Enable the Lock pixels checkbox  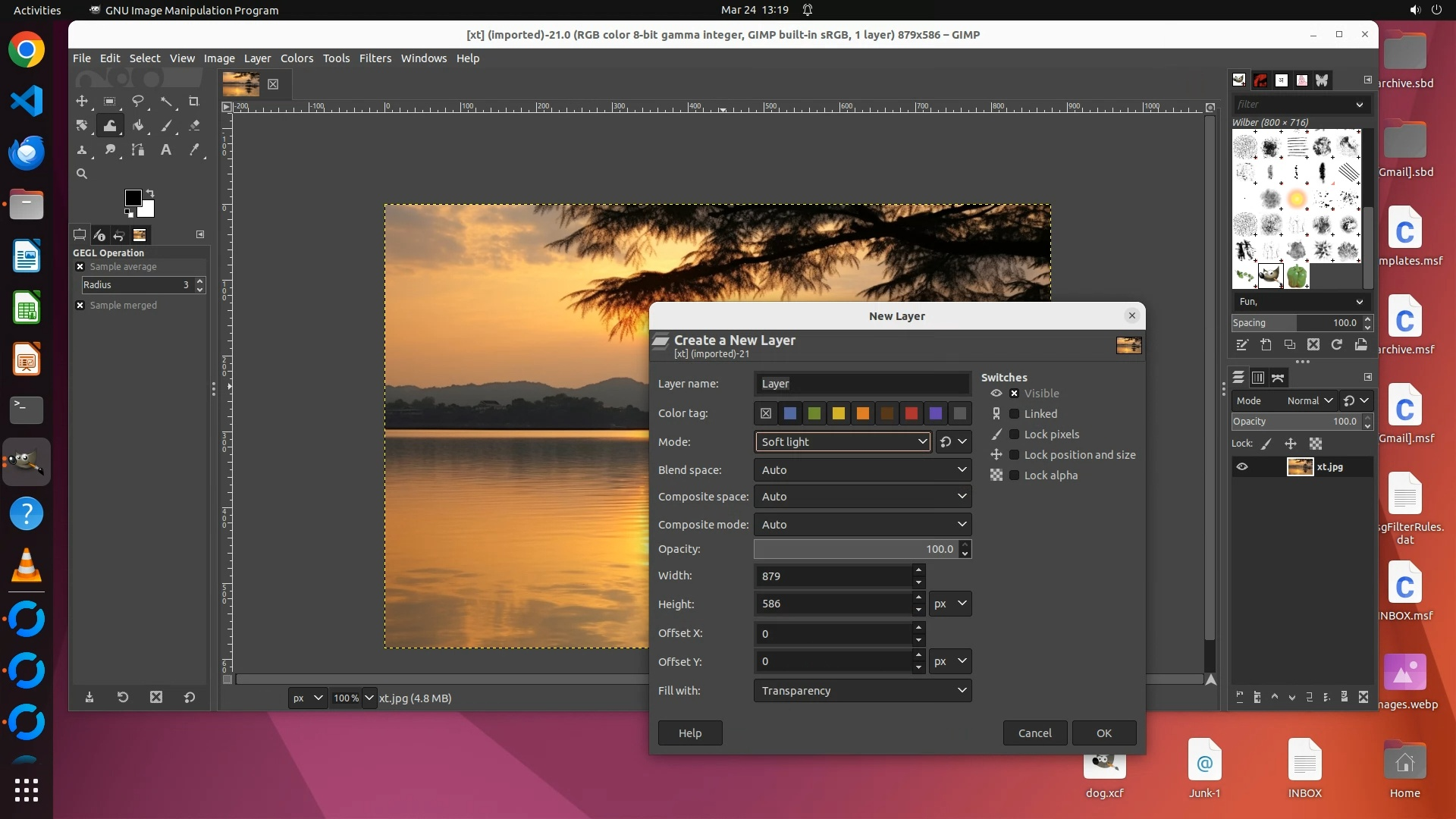(1014, 435)
